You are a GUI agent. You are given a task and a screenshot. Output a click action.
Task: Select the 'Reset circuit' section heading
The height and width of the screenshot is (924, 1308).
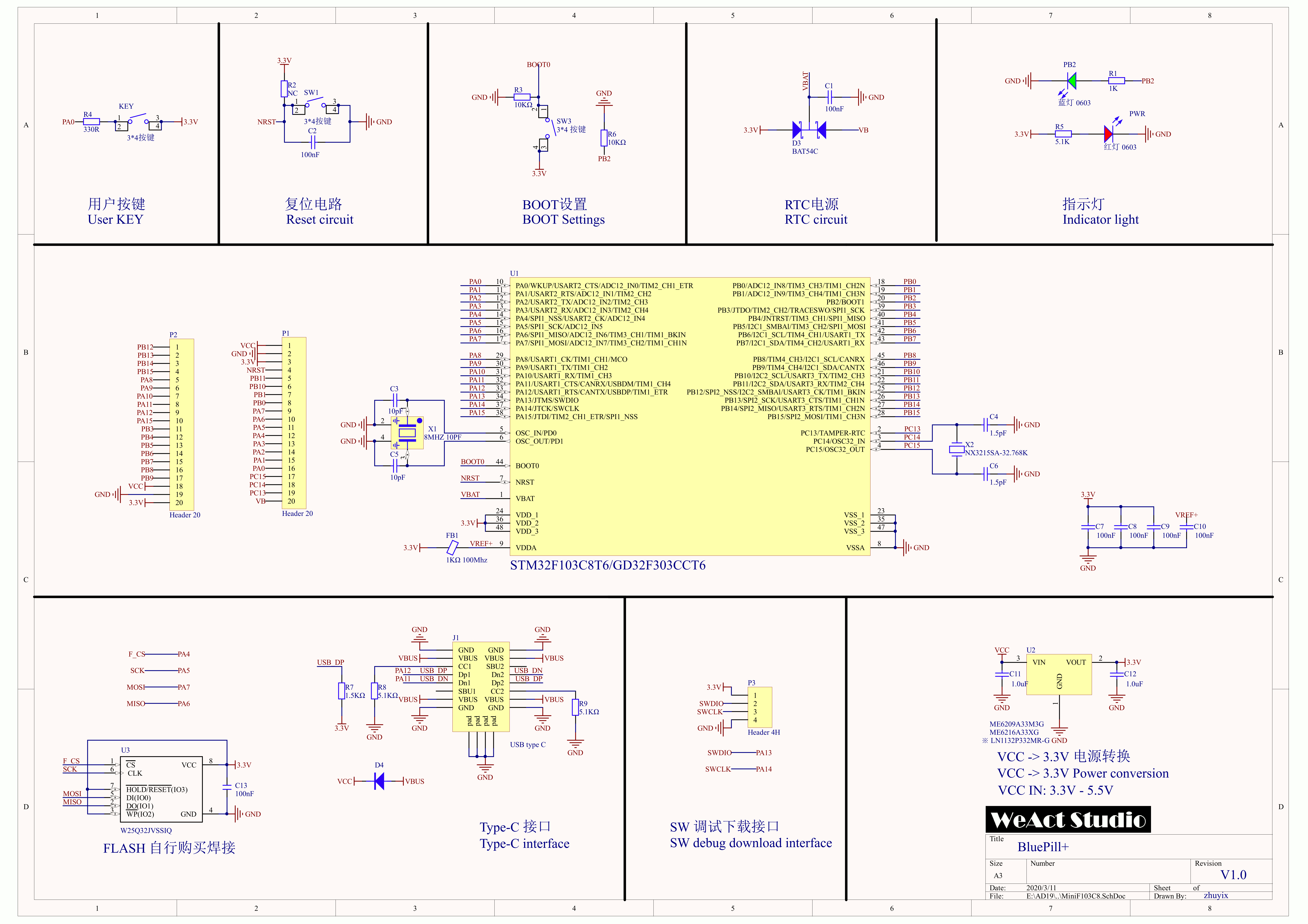click(x=320, y=220)
